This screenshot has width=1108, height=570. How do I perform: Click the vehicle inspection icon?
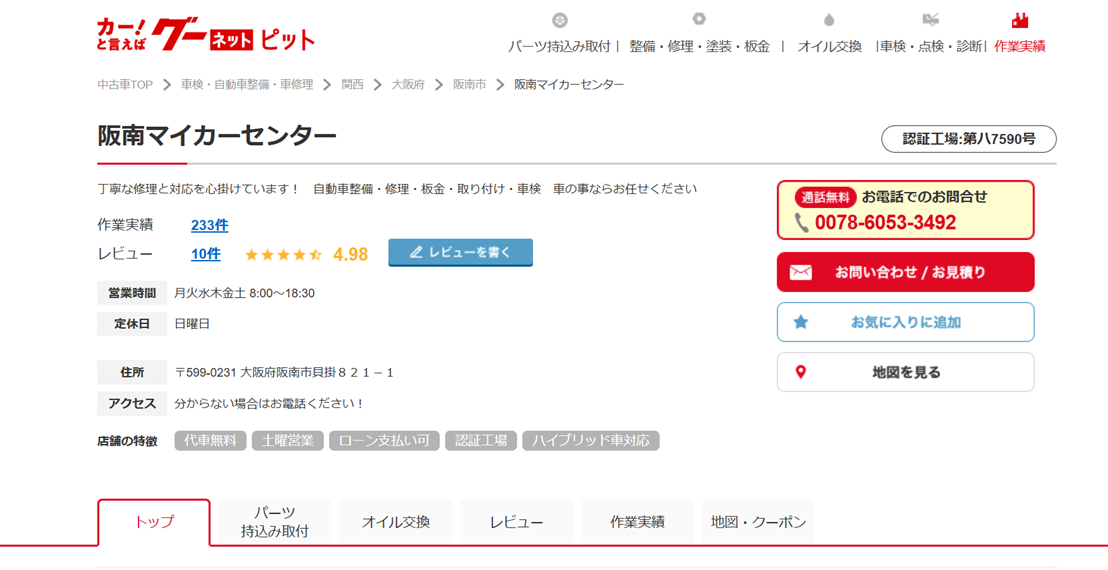930,20
